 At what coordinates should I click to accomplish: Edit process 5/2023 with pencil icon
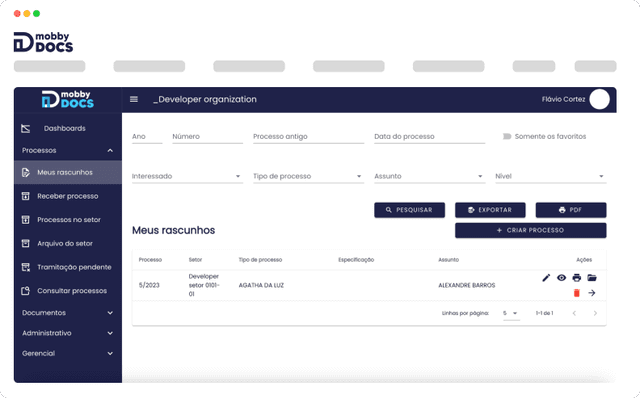[x=546, y=278]
